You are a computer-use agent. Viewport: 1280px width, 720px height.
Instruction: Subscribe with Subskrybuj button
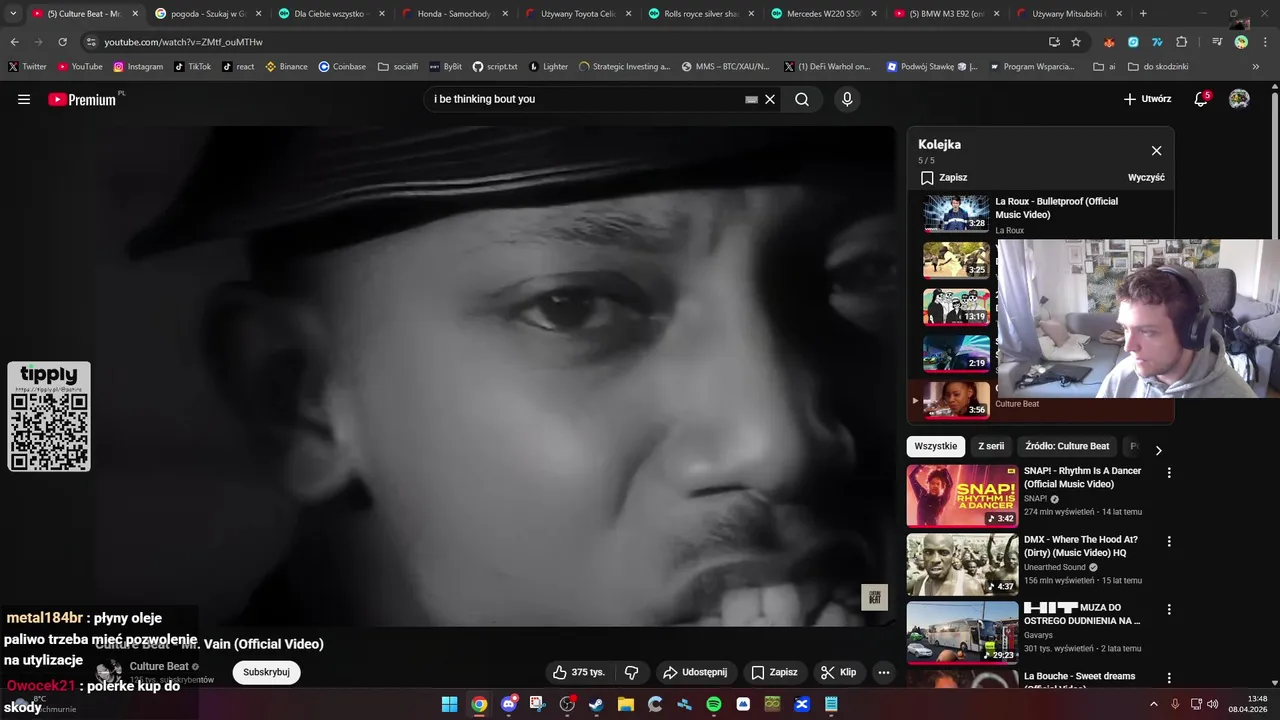click(x=266, y=672)
